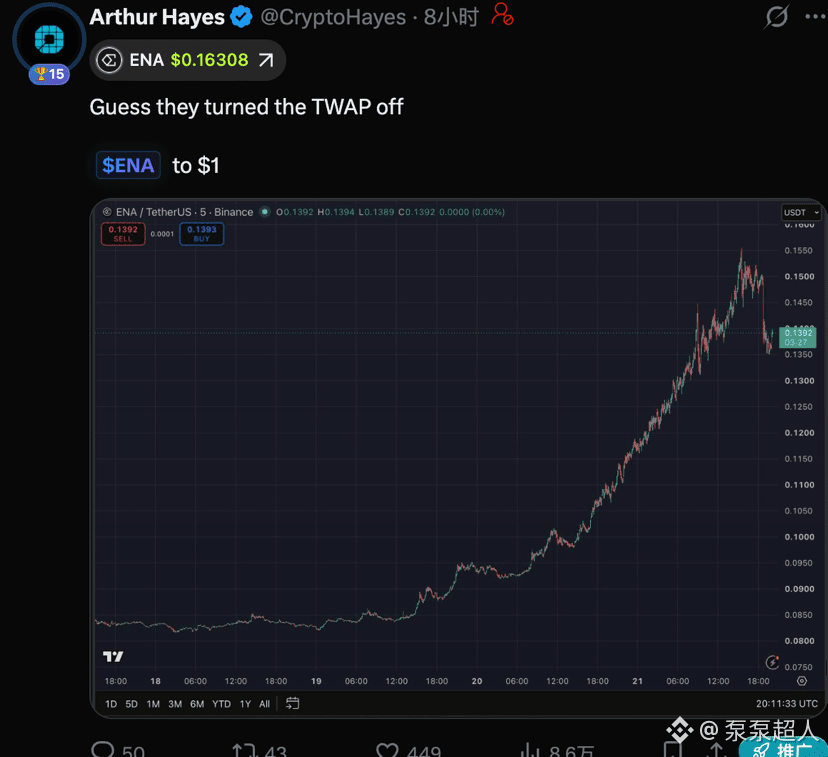Click the chart date label 21
This screenshot has width=828, height=757.
click(x=637, y=681)
